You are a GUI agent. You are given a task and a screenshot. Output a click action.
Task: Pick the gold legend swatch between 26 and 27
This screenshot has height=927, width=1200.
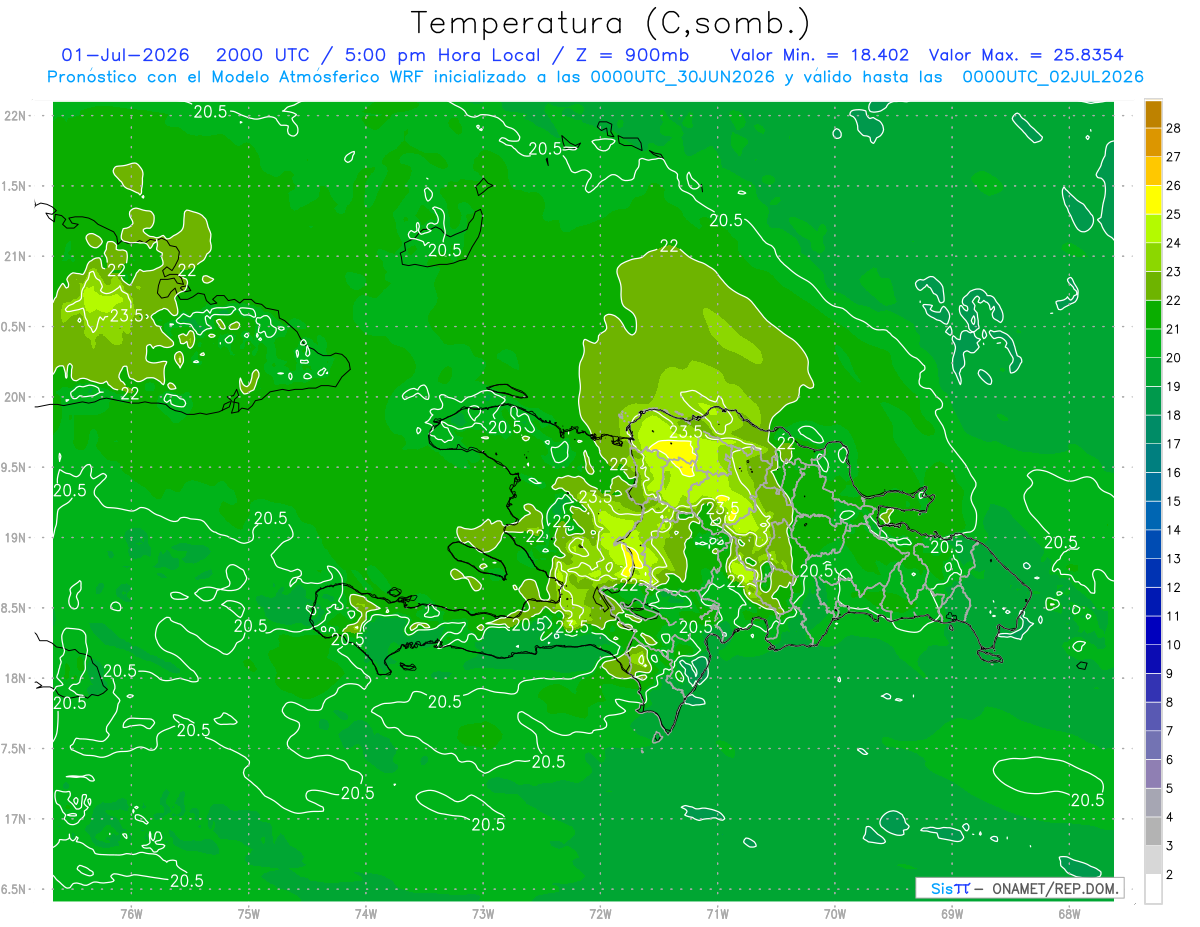[x=1153, y=171]
